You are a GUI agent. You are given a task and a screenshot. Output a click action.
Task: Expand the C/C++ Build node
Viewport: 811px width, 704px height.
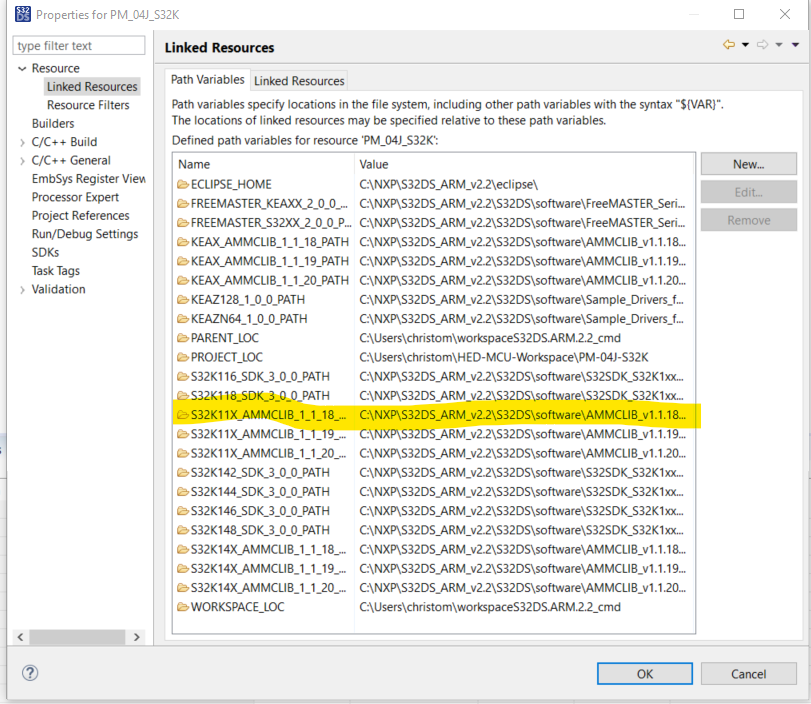(x=22, y=142)
